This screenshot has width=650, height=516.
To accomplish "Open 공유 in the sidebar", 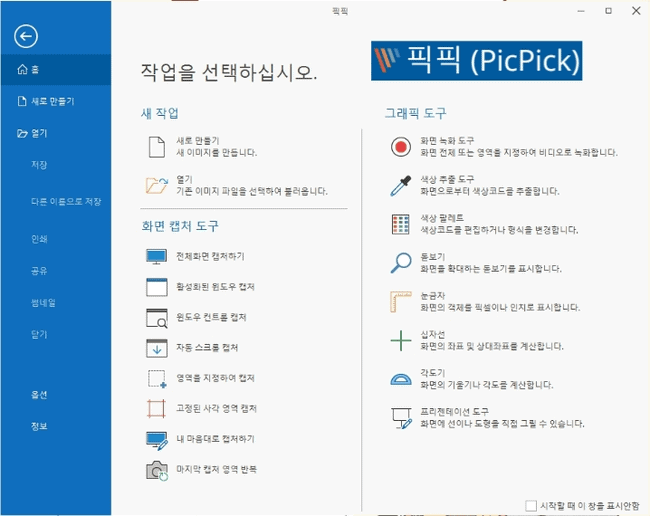I will pyautogui.click(x=39, y=271).
